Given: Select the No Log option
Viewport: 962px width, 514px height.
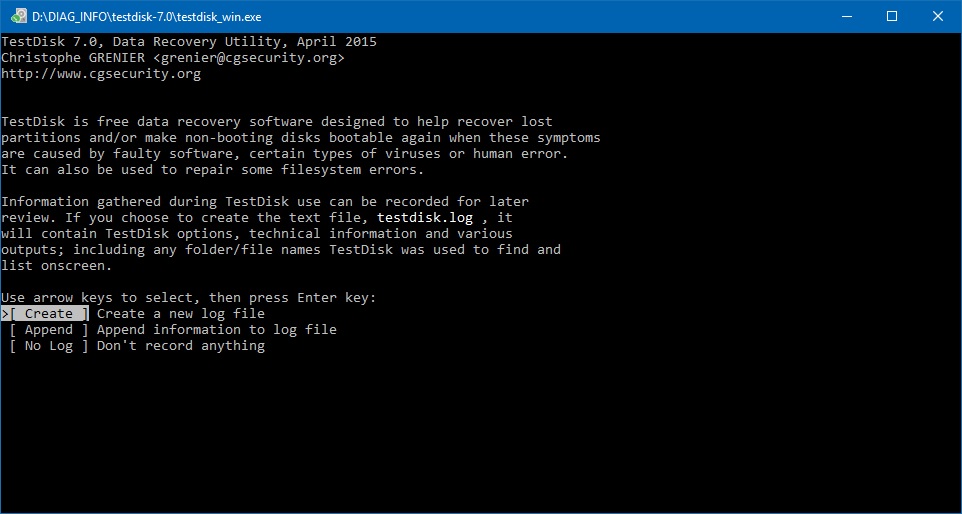Looking at the screenshot, I should point(49,346).
